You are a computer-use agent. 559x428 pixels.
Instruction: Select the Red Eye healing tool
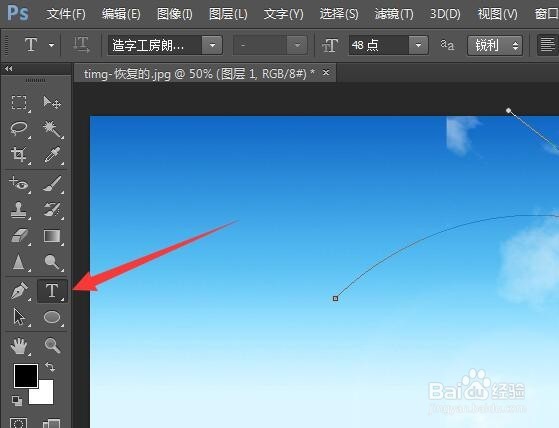click(19, 184)
